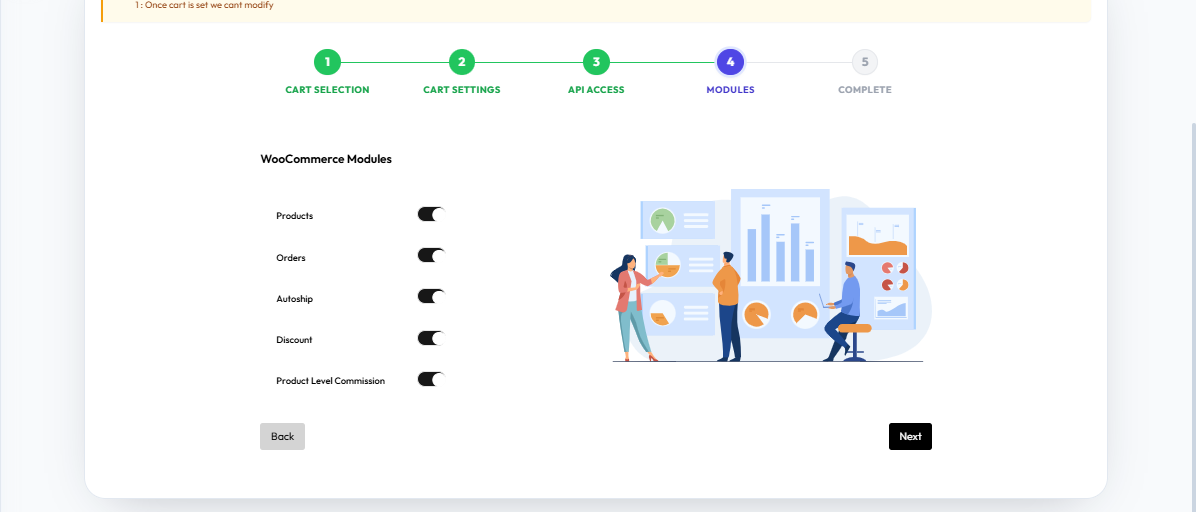Select step 4 circle
This screenshot has height=512, width=1196.
pos(730,62)
